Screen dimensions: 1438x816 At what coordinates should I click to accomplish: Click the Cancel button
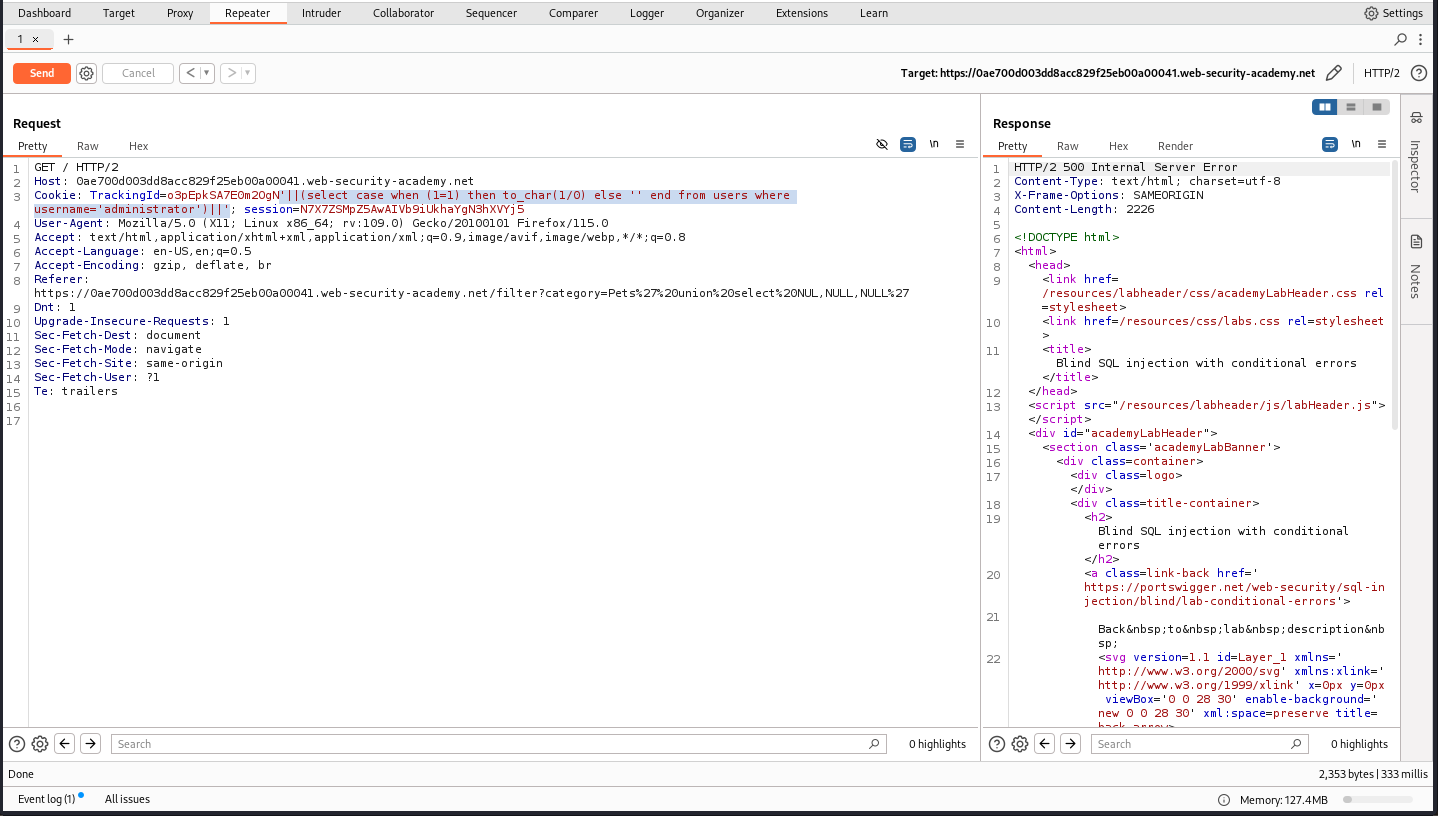(x=138, y=73)
